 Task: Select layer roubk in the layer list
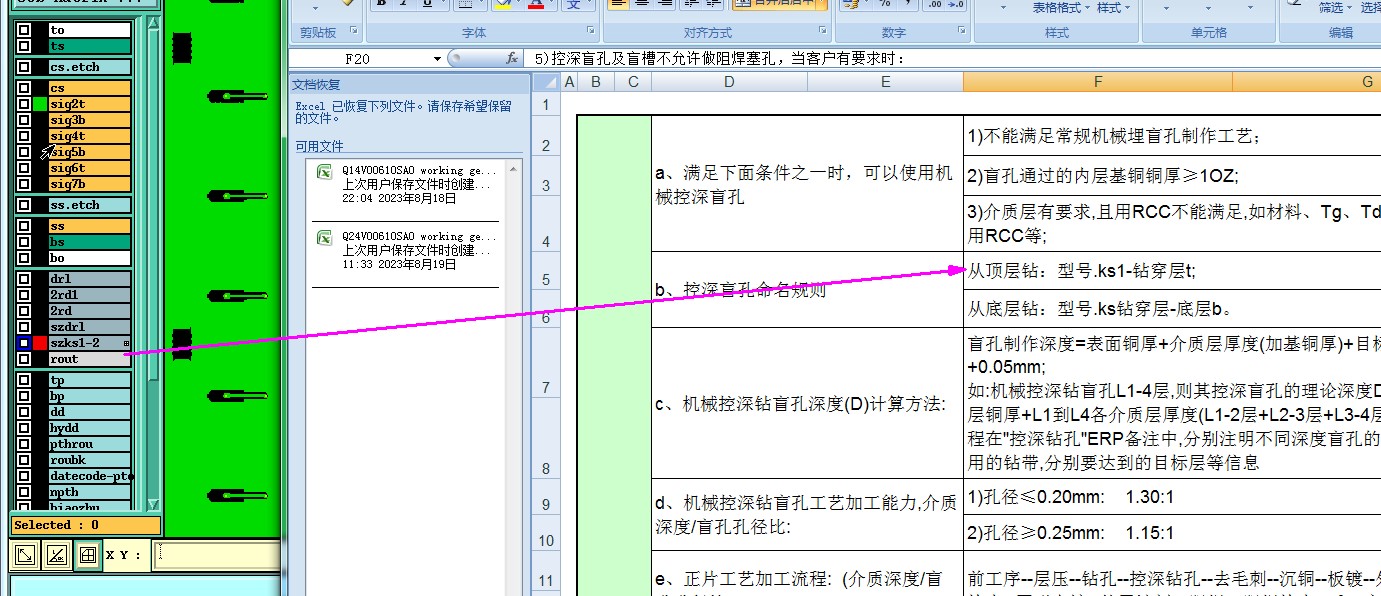coord(90,460)
